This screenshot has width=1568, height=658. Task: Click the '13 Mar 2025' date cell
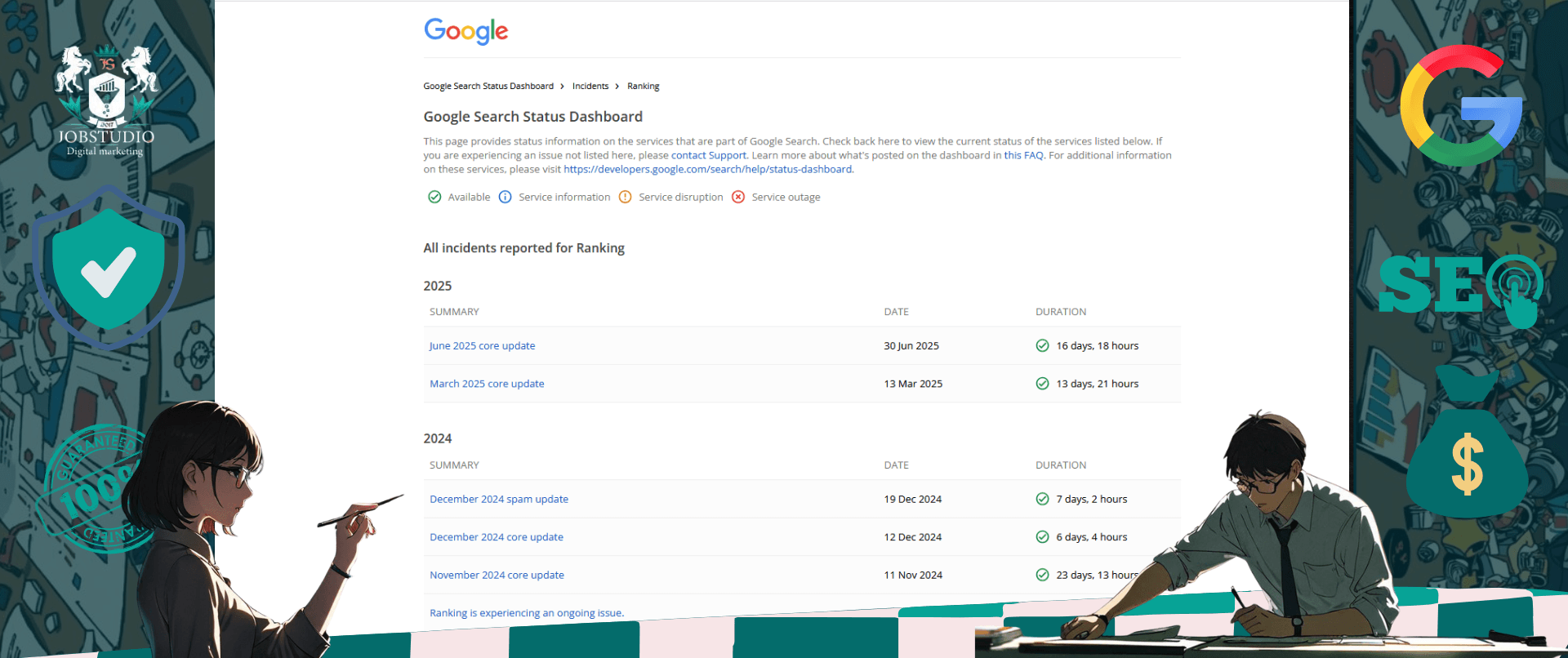(913, 384)
